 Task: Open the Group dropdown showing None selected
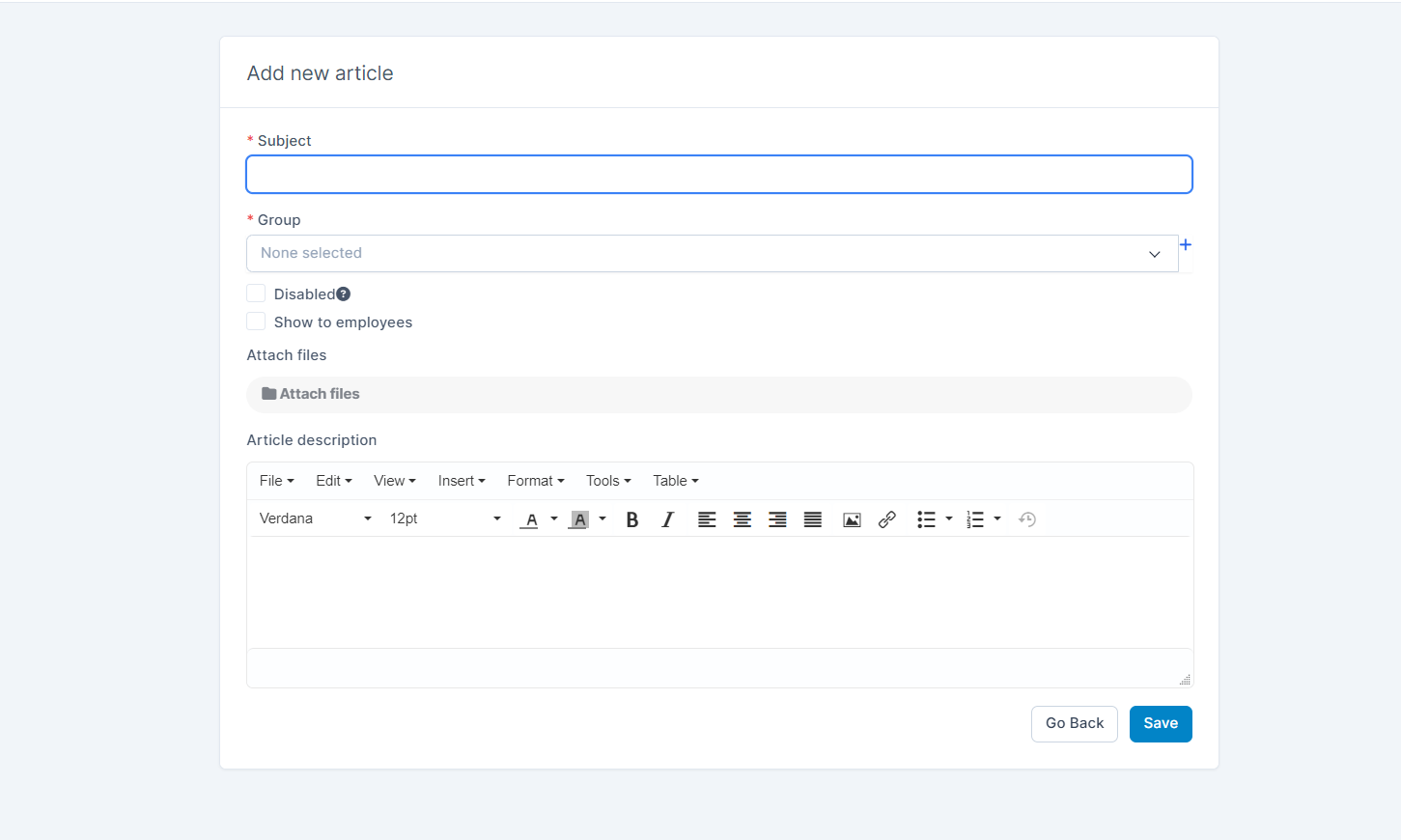click(x=712, y=253)
